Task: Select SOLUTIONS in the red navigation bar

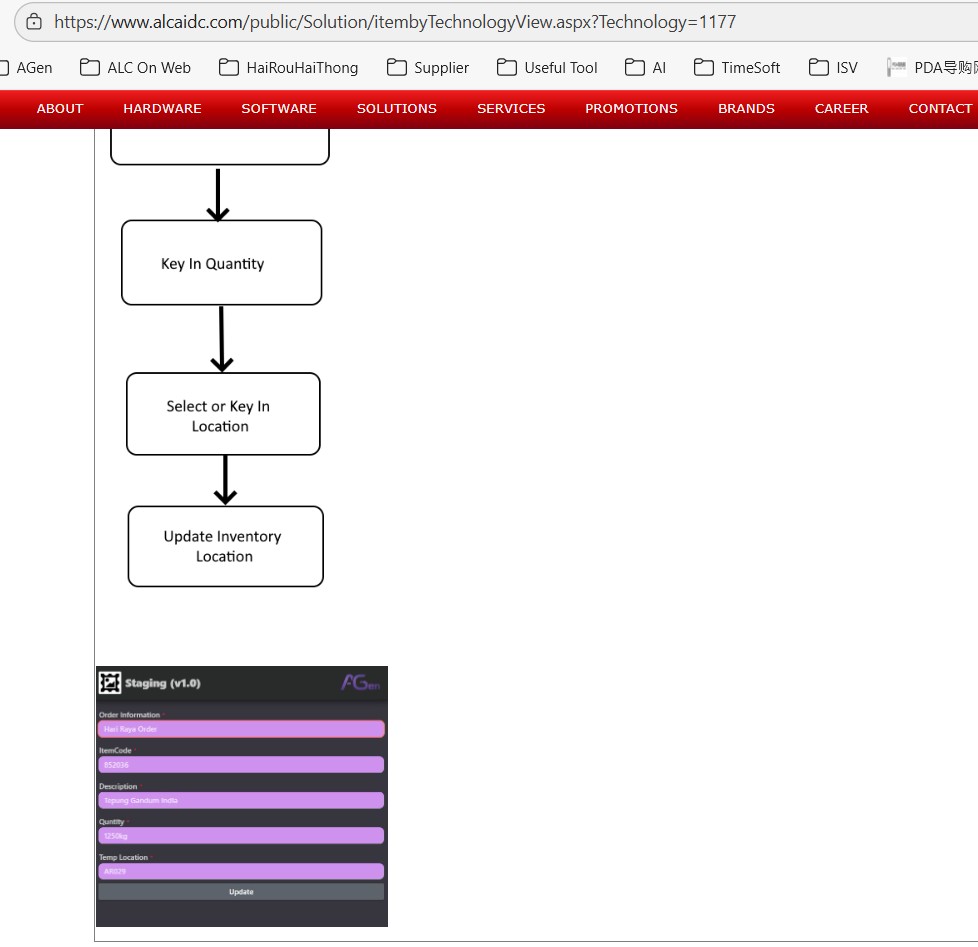Action: (x=397, y=109)
